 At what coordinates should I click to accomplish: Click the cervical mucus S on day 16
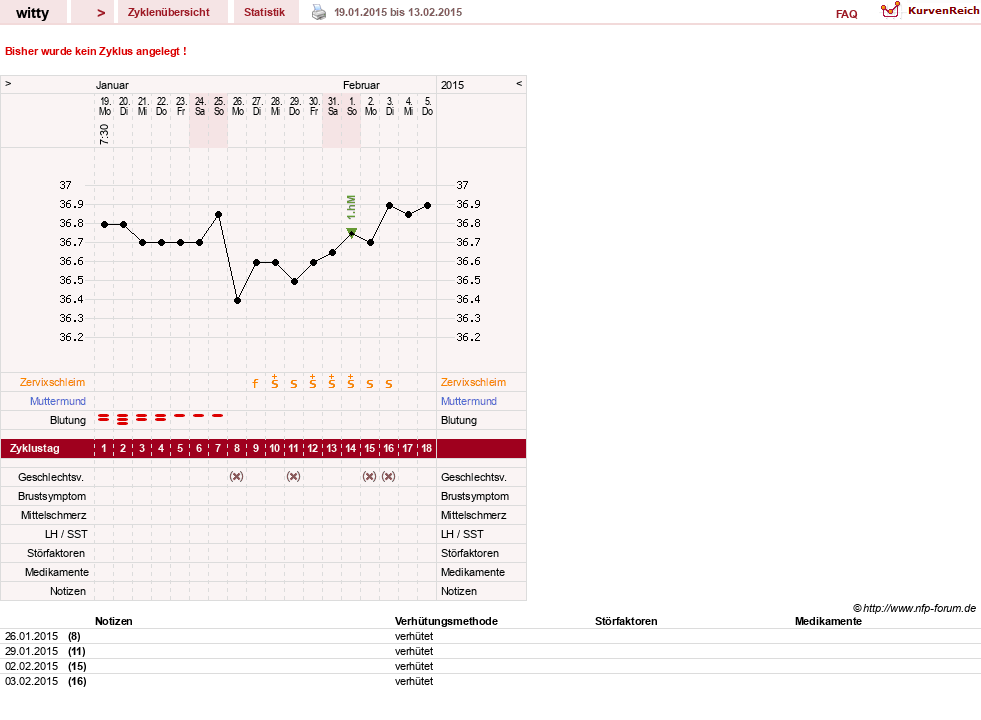(389, 384)
